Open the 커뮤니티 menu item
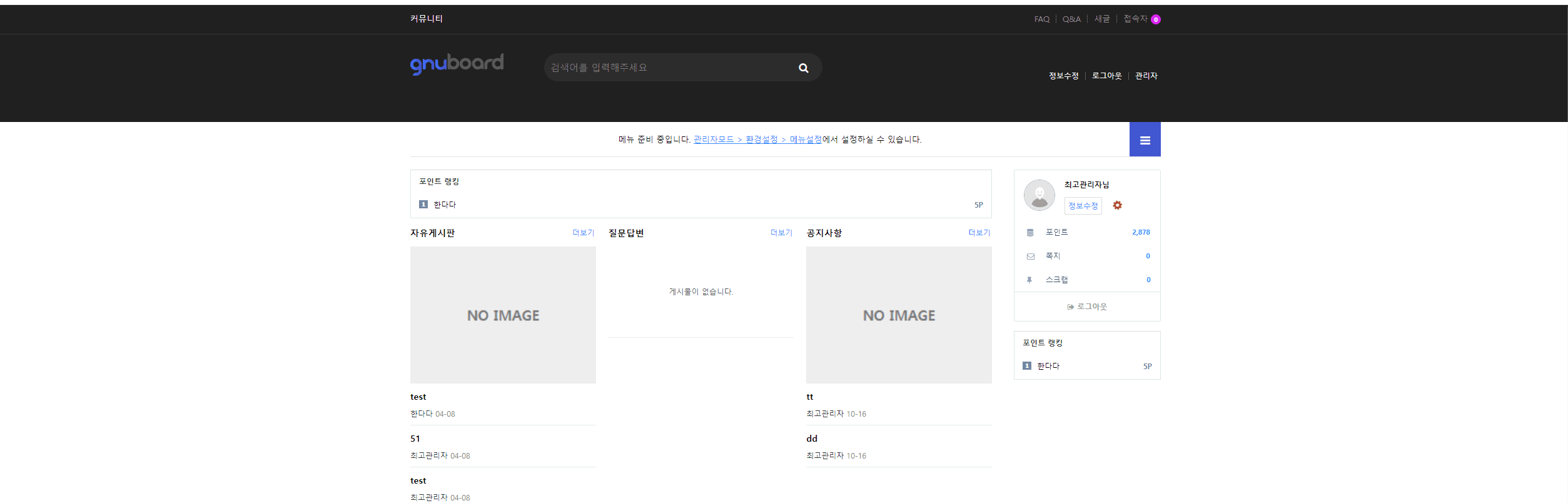This screenshot has height=503, width=1568. (x=426, y=19)
